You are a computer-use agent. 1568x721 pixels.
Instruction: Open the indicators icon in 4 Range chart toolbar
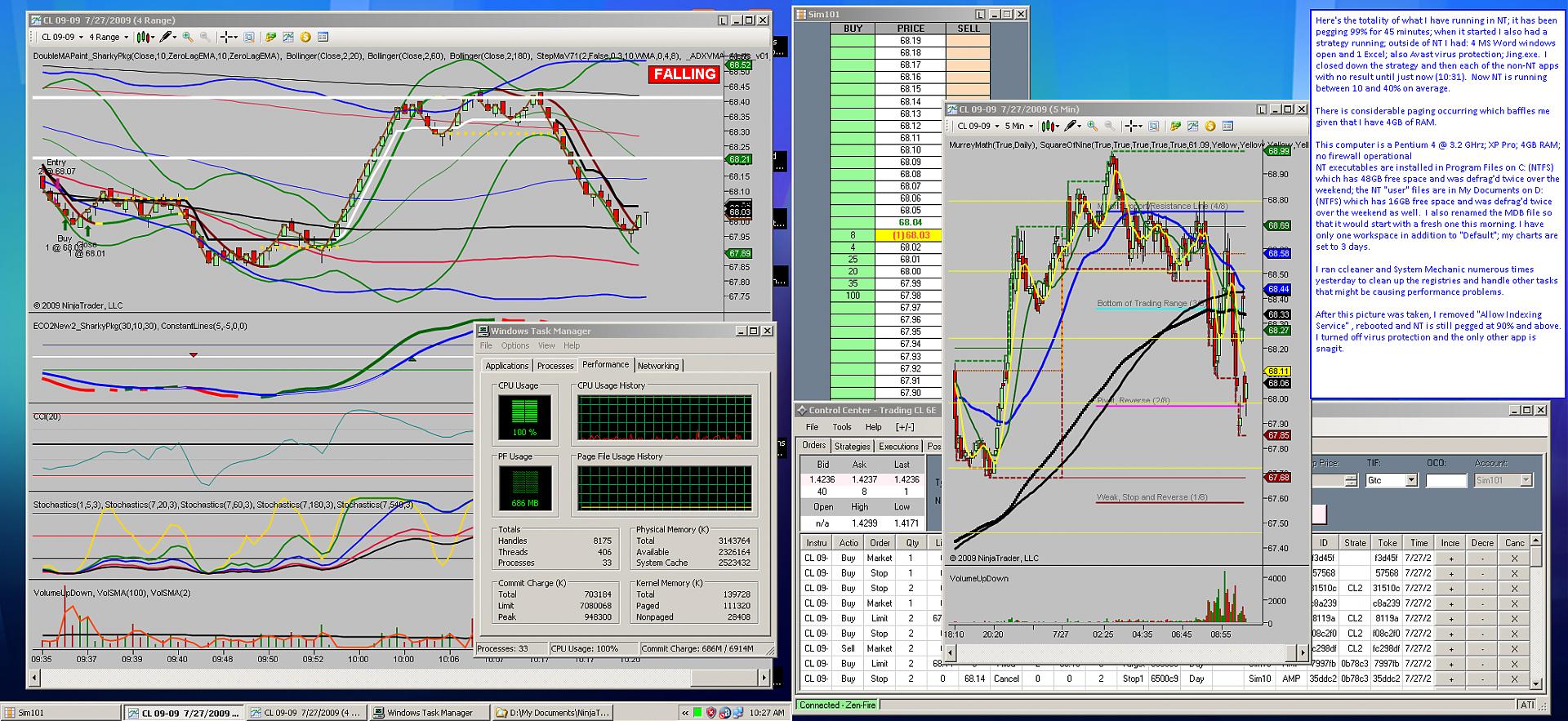click(287, 37)
